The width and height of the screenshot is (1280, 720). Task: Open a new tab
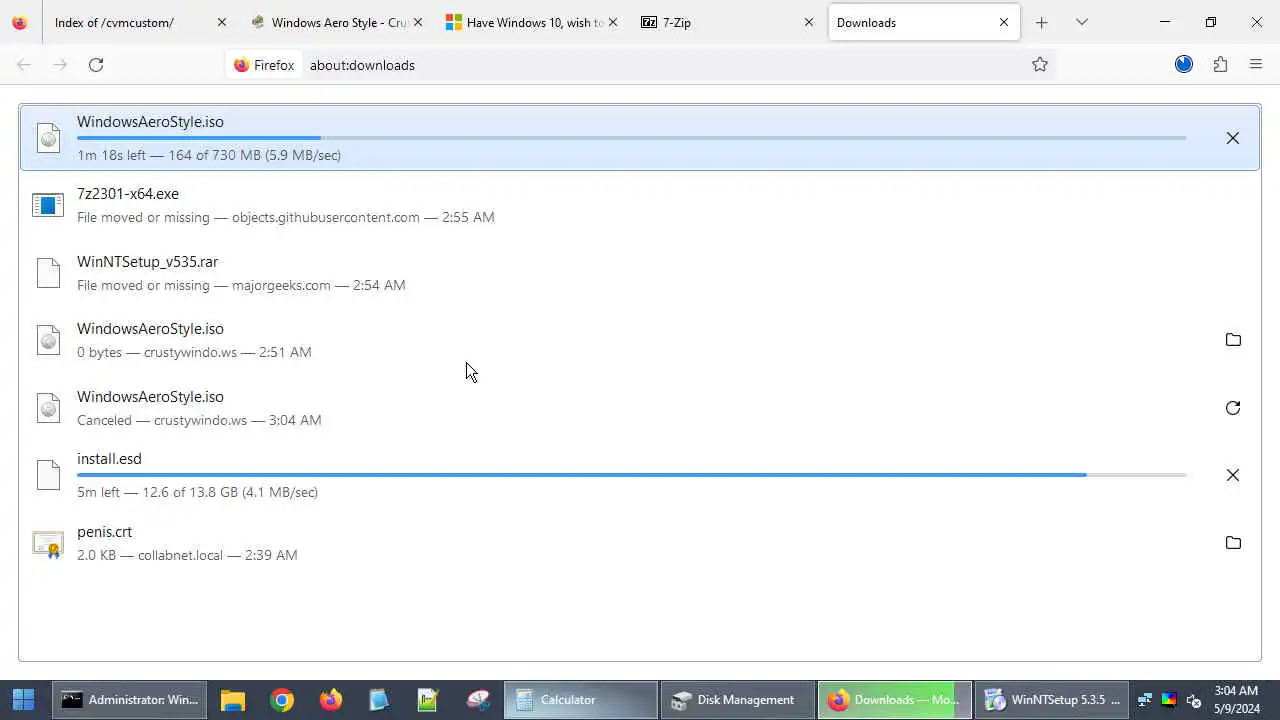click(1042, 22)
